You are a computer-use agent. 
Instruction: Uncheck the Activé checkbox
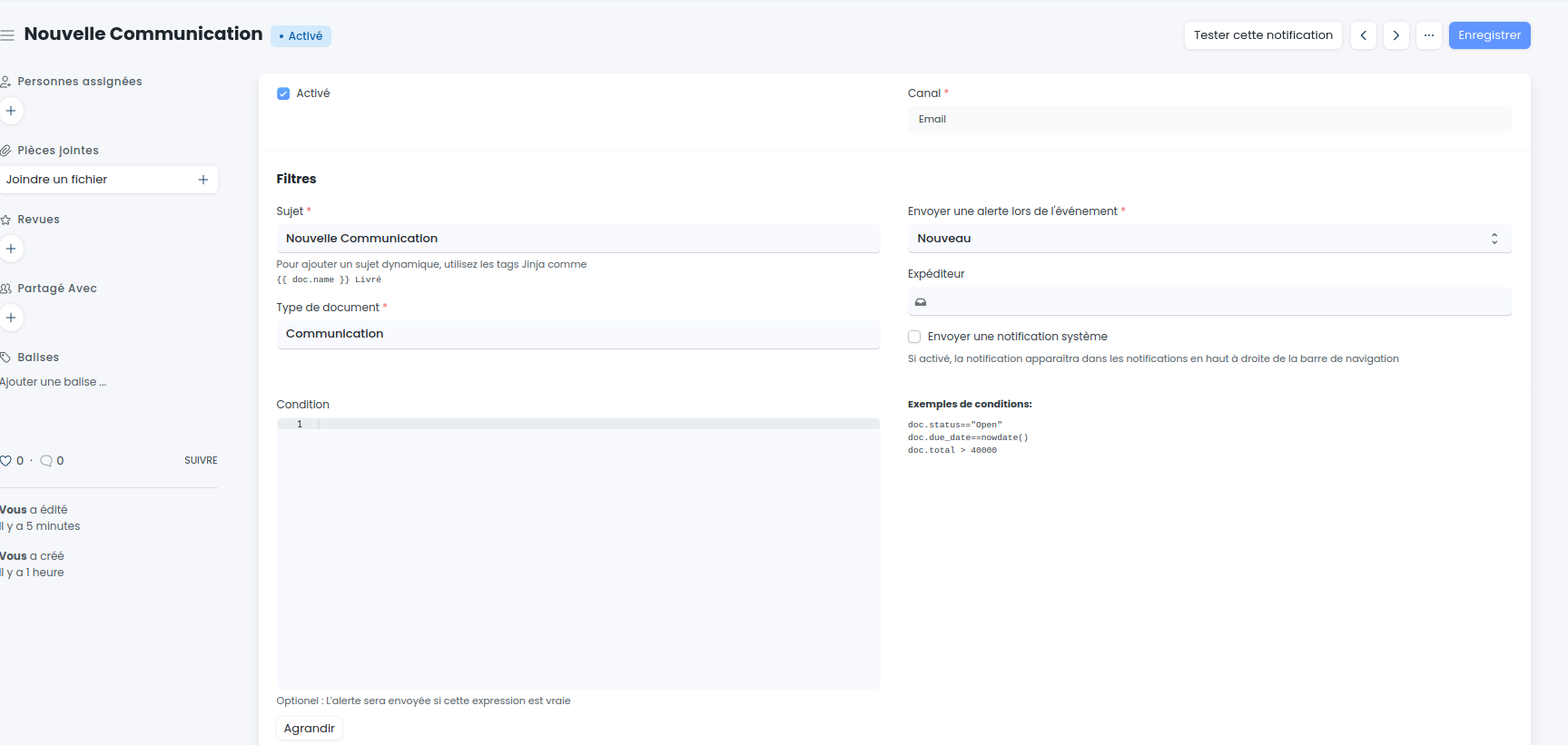click(x=283, y=93)
